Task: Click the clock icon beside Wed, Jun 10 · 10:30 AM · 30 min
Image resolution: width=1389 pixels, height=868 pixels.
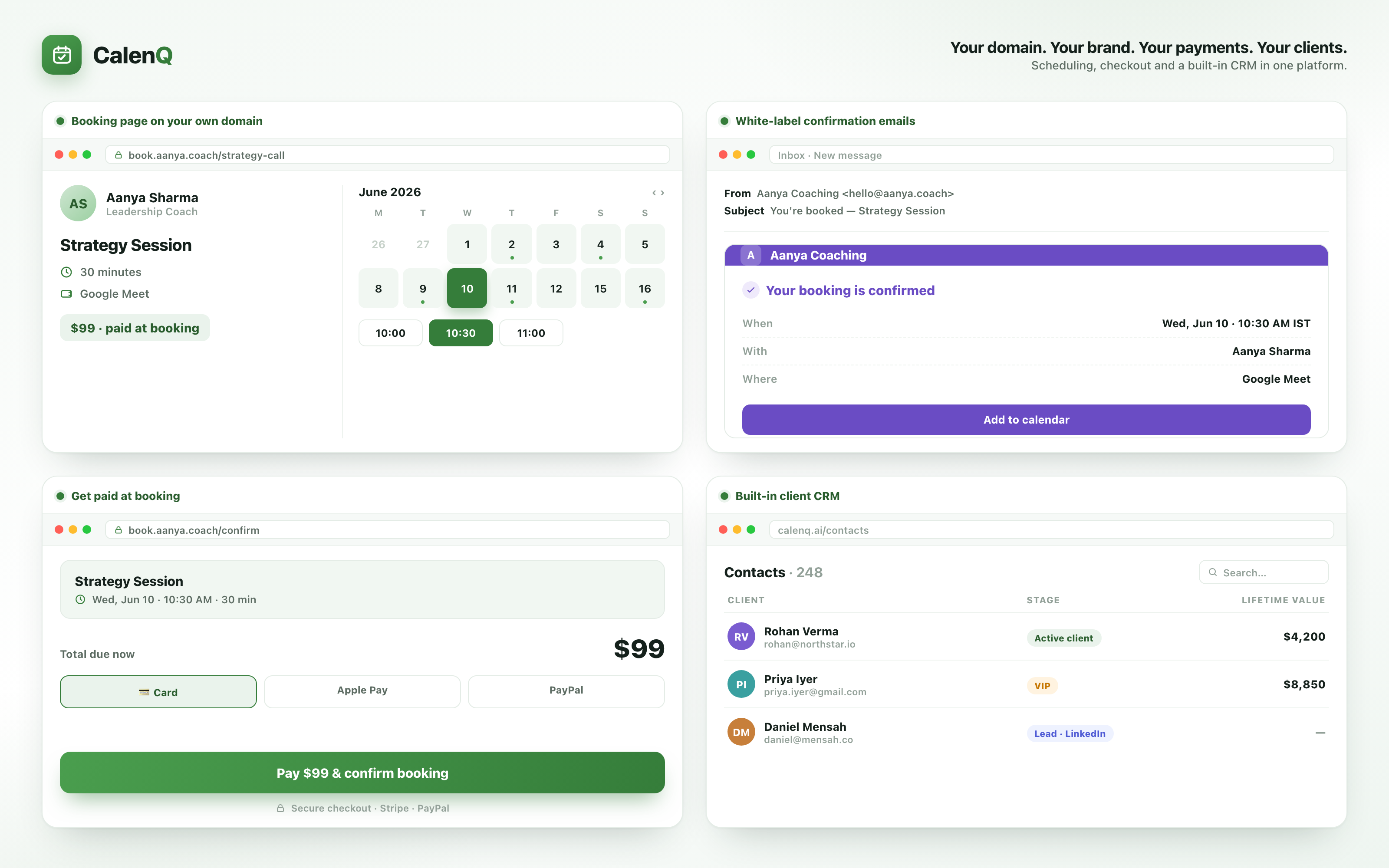Action: point(80,599)
